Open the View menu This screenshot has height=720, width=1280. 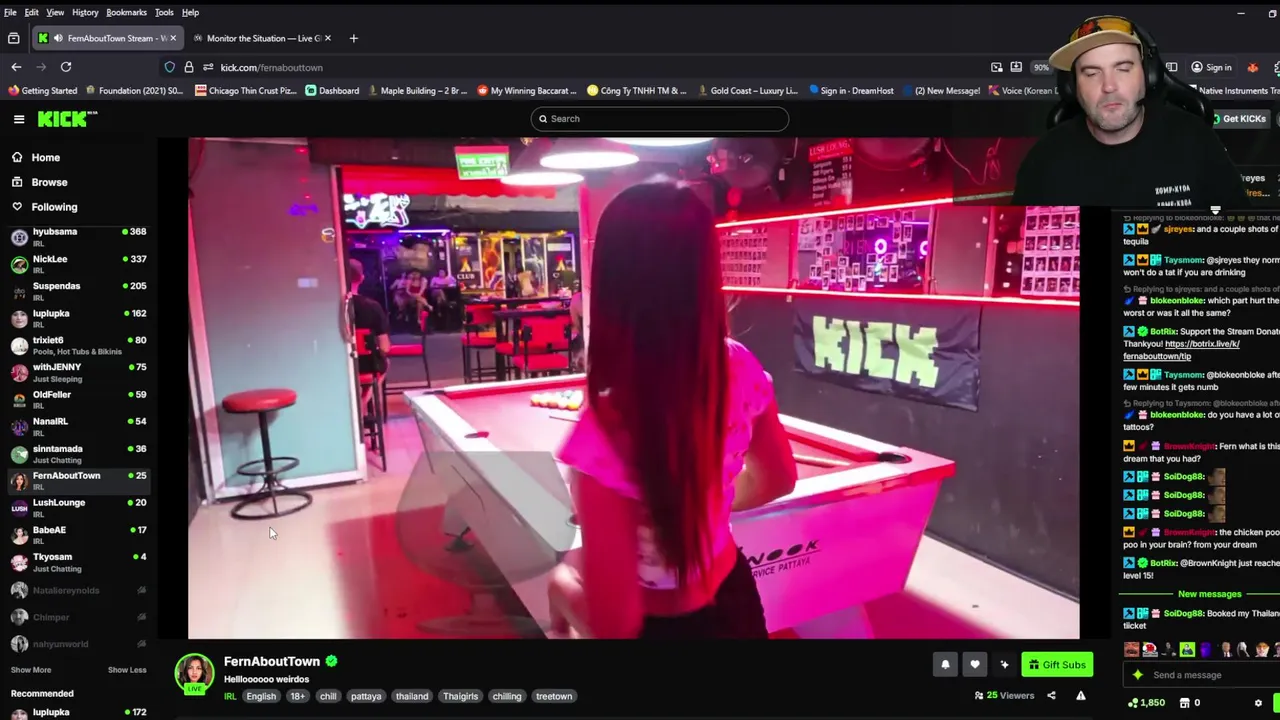click(x=55, y=12)
